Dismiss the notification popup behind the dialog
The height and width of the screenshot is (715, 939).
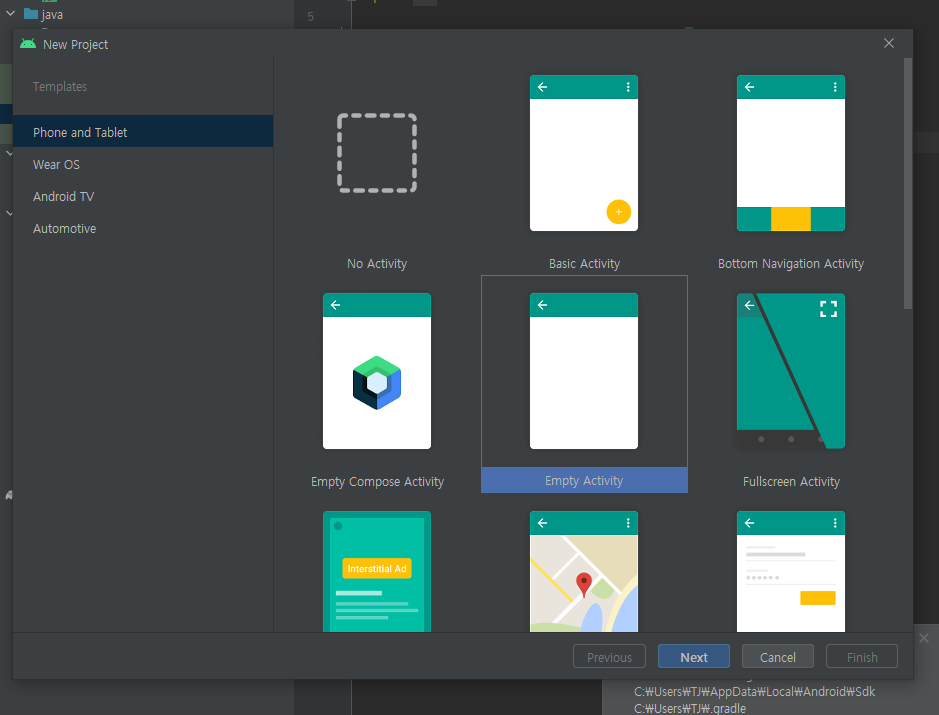click(924, 638)
